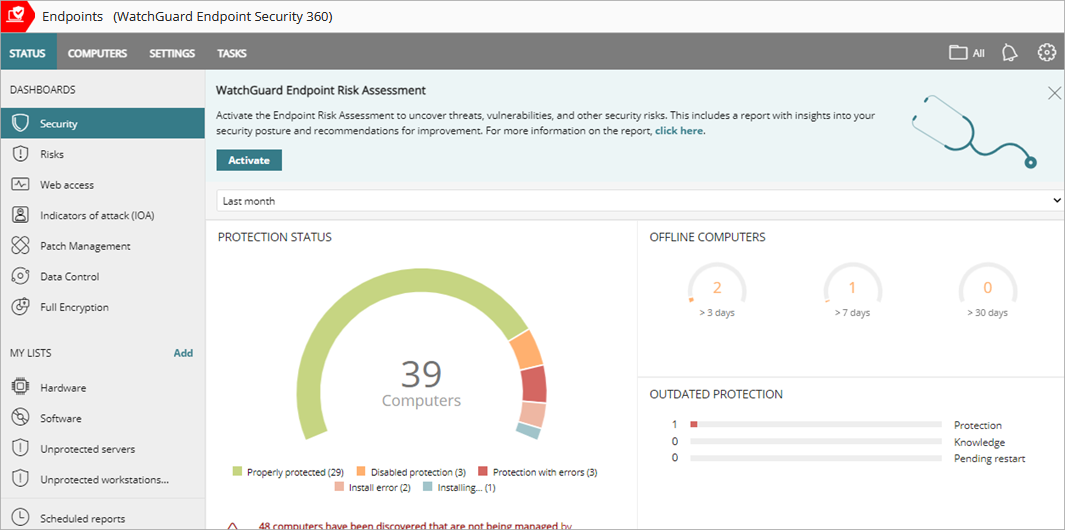Switch to the Tasks tab

click(x=232, y=53)
